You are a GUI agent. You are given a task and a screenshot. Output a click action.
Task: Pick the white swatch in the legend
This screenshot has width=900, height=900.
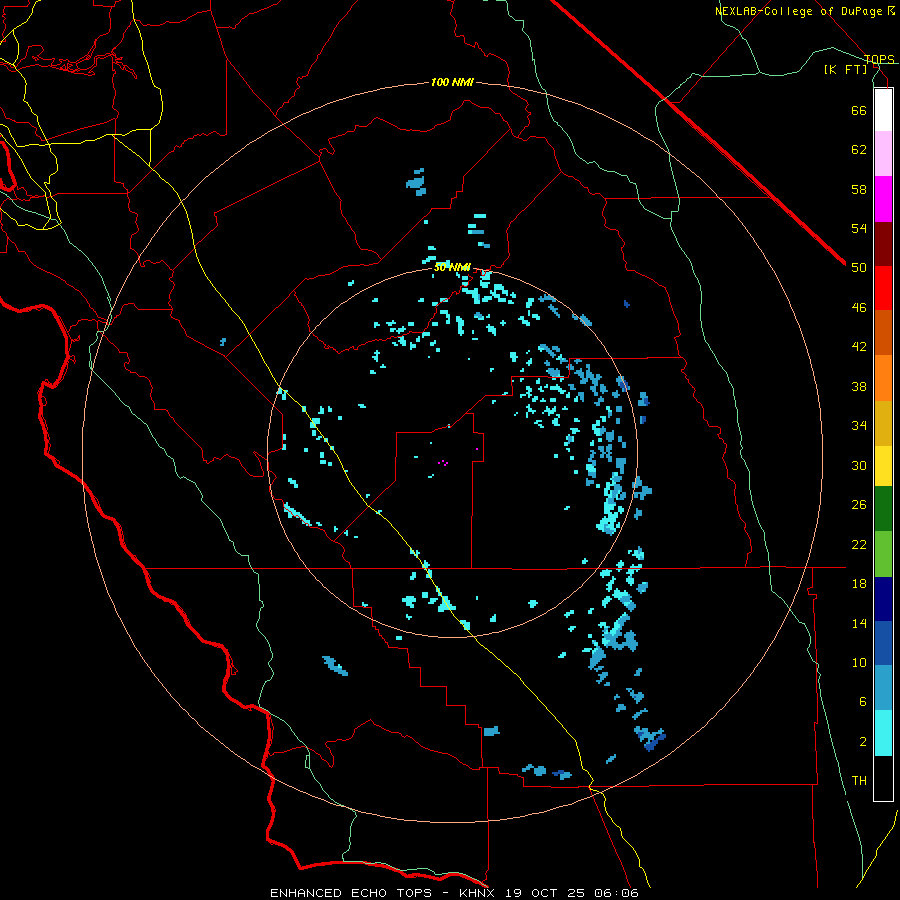point(883,110)
